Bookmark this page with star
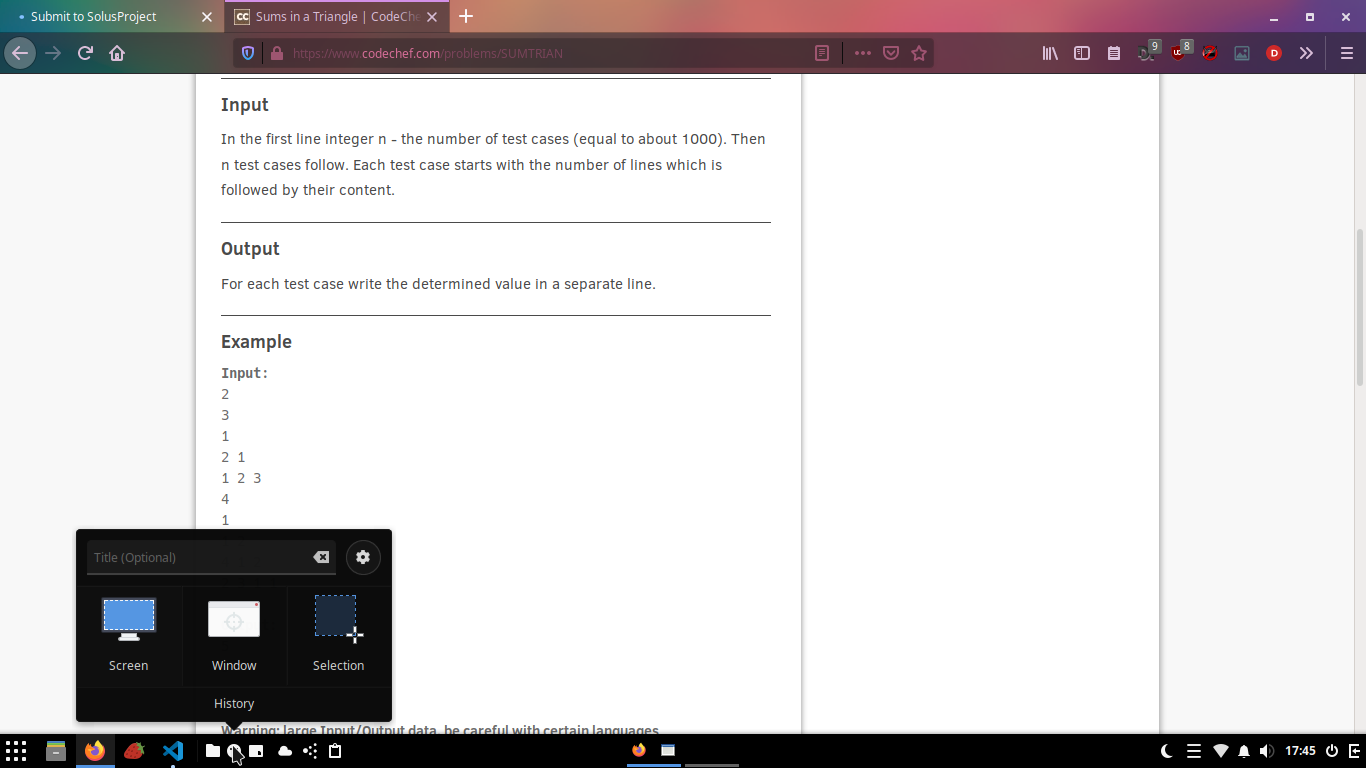The height and width of the screenshot is (768, 1366). coord(919,53)
